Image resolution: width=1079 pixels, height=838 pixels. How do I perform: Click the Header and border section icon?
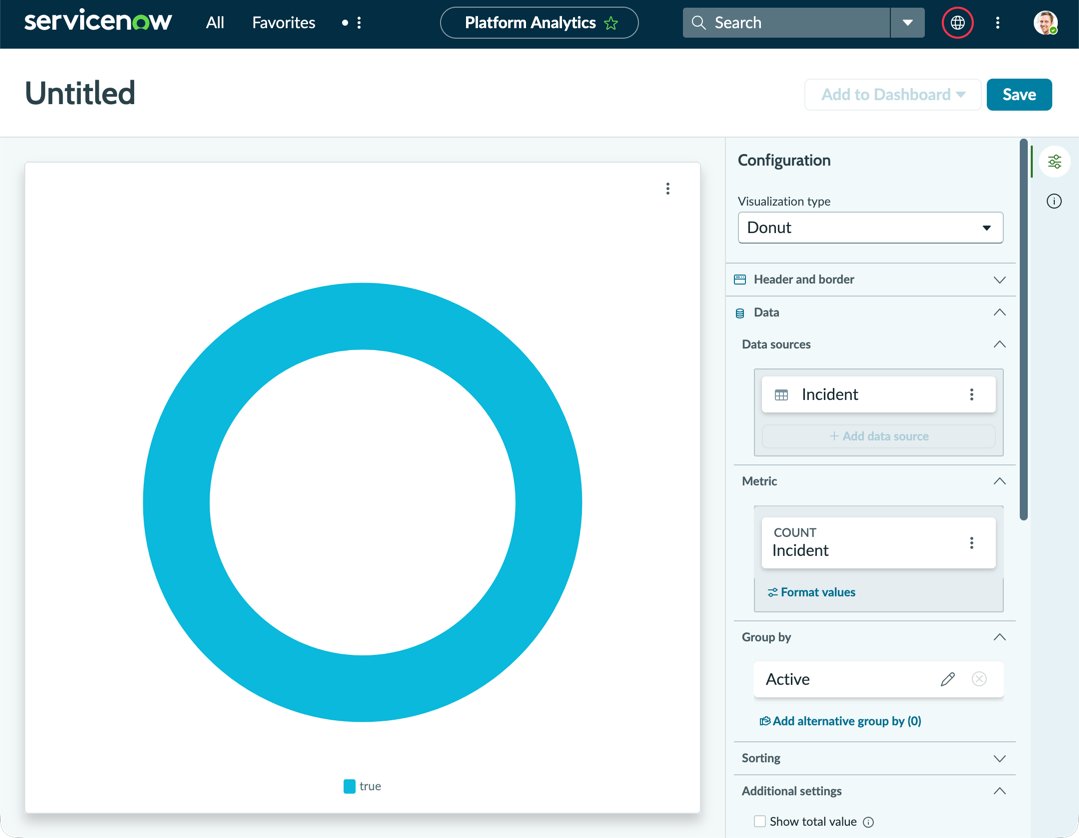740,279
